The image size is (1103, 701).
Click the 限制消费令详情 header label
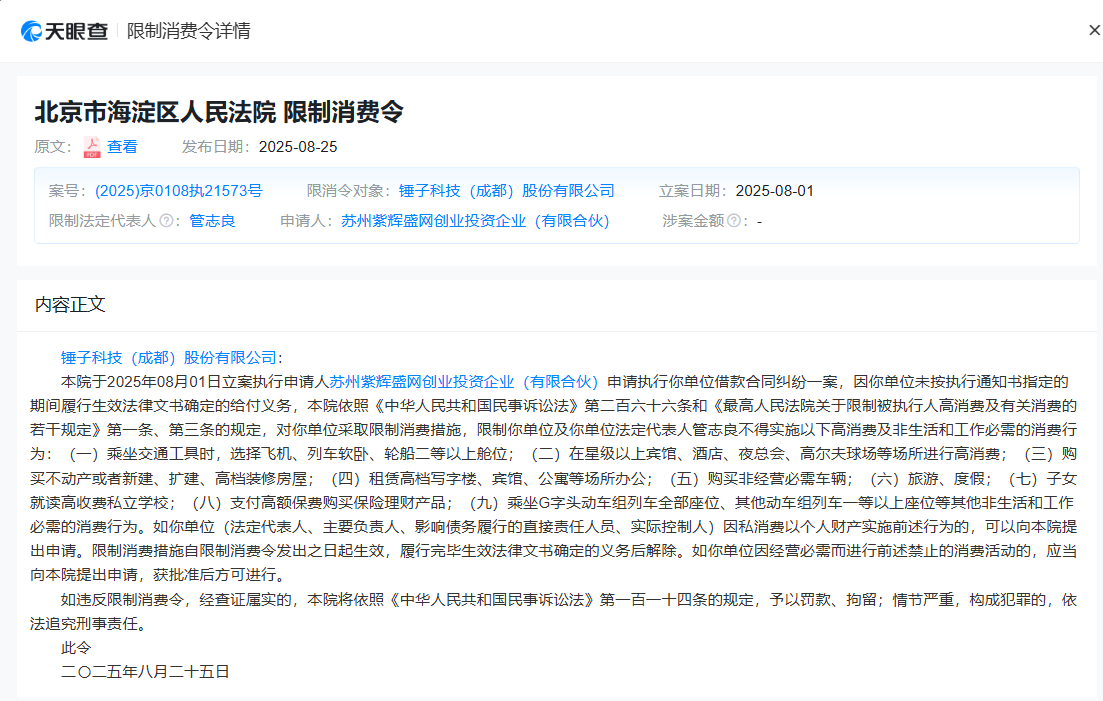(189, 31)
